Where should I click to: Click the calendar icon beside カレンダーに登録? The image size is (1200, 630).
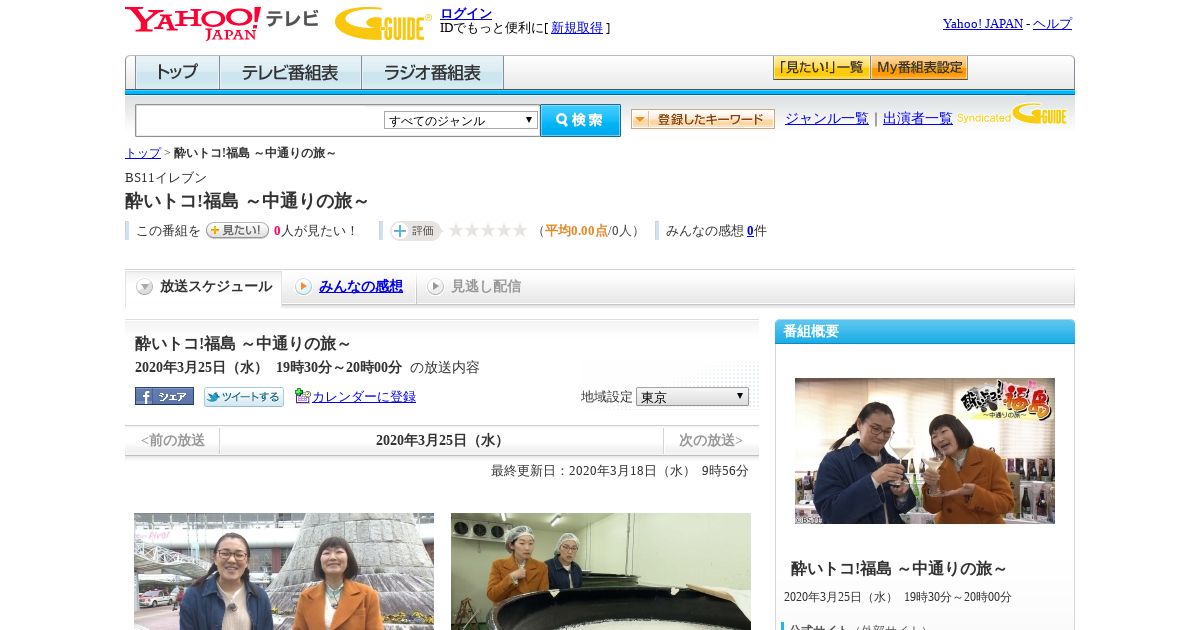click(x=303, y=396)
